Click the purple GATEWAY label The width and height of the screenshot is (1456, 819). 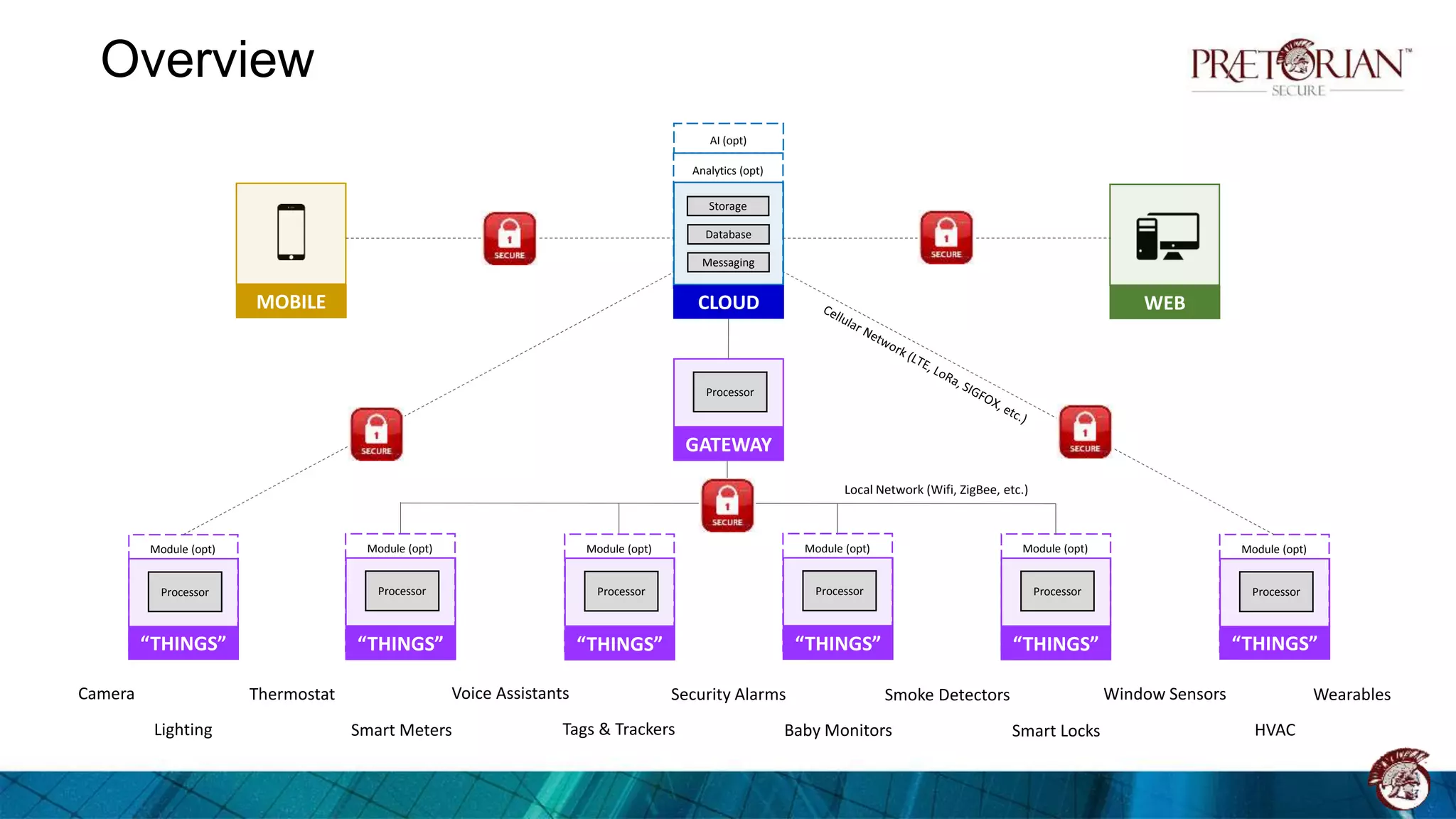coord(728,444)
